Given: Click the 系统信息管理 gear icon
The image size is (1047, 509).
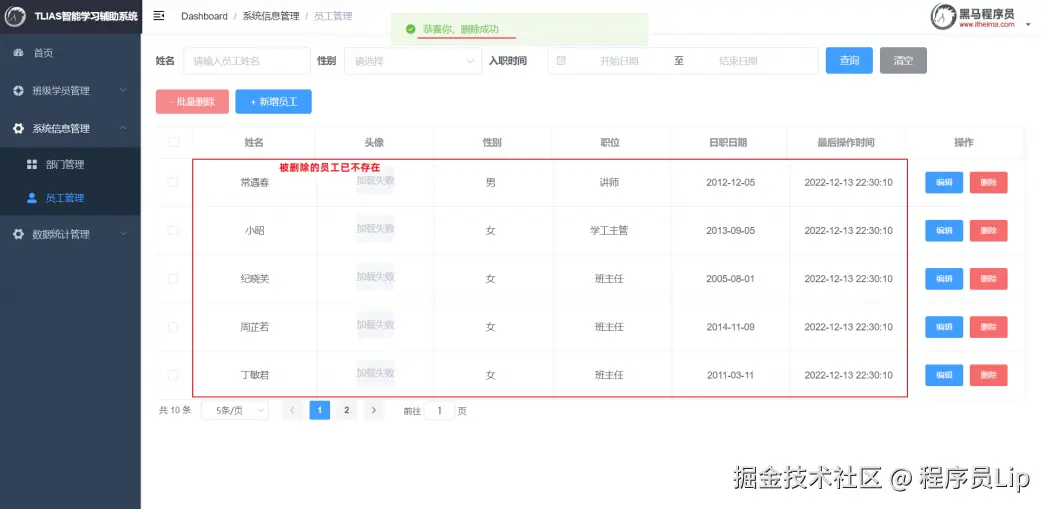Looking at the screenshot, I should 19,128.
